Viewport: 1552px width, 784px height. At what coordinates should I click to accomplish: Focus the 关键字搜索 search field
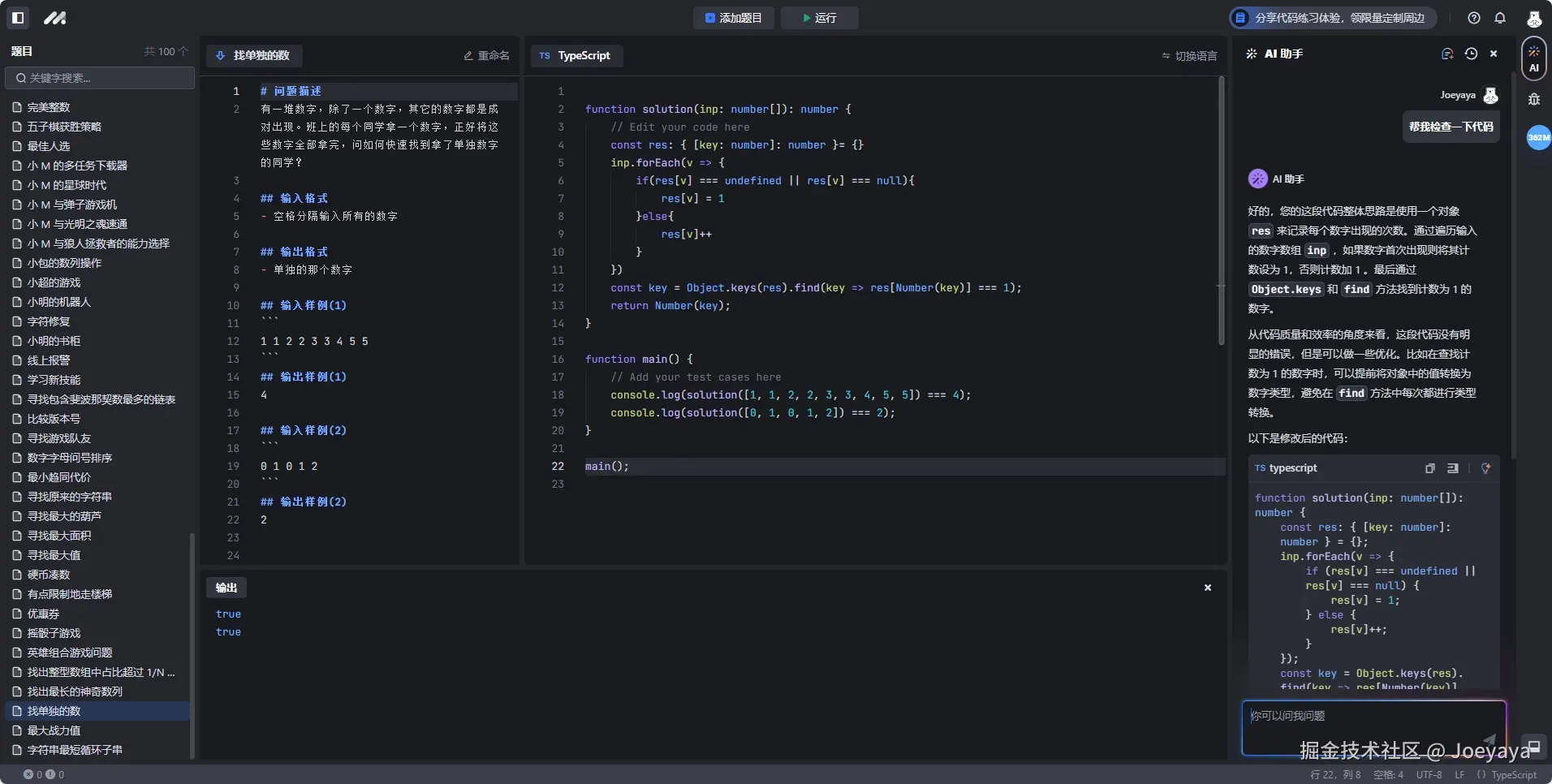coord(100,78)
